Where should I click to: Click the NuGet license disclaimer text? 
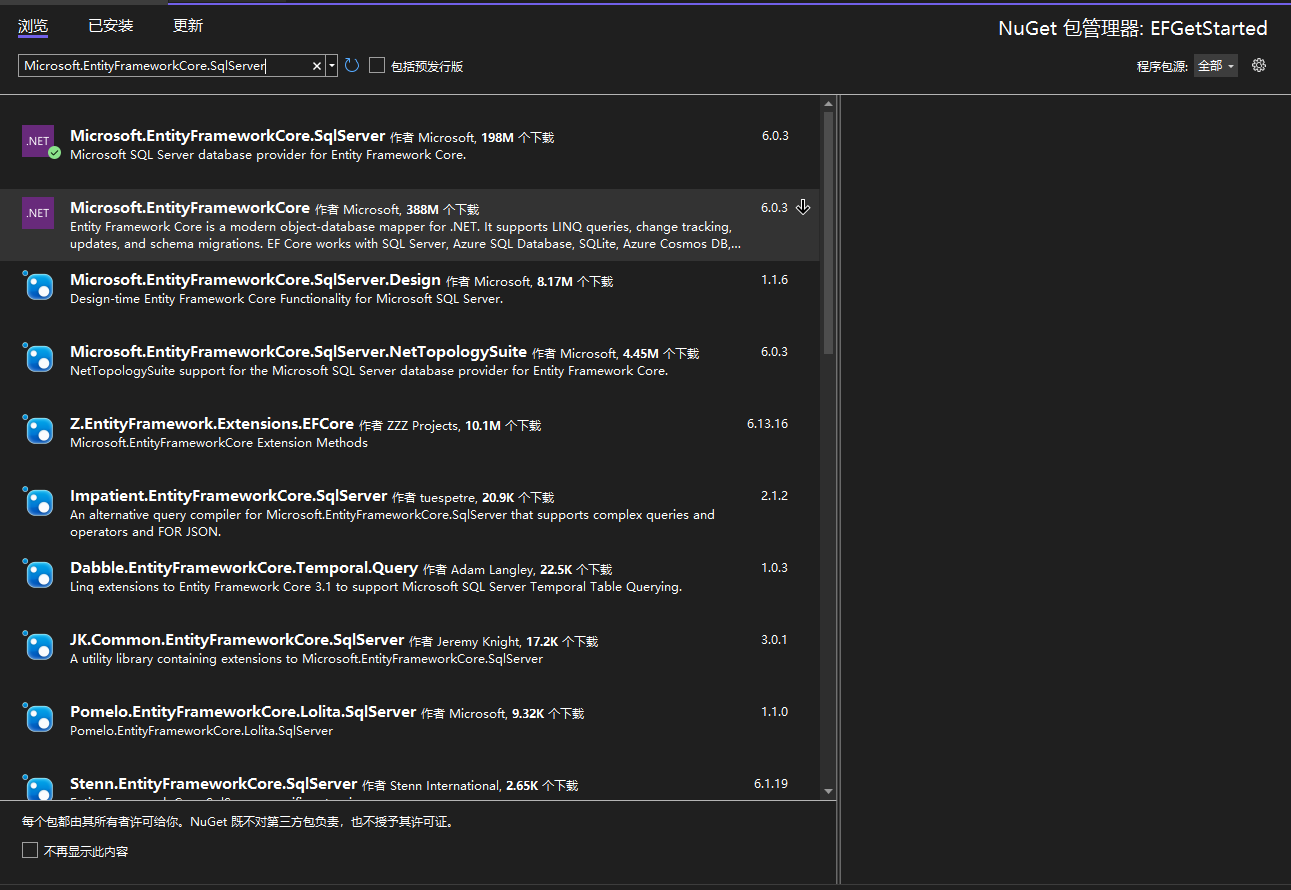click(x=238, y=822)
